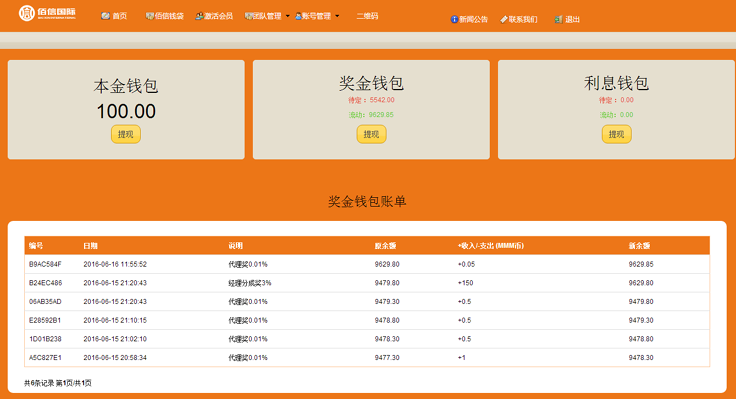The width and height of the screenshot is (736, 399).
Task: Select original balance 9477.30
Action: pyautogui.click(x=387, y=358)
